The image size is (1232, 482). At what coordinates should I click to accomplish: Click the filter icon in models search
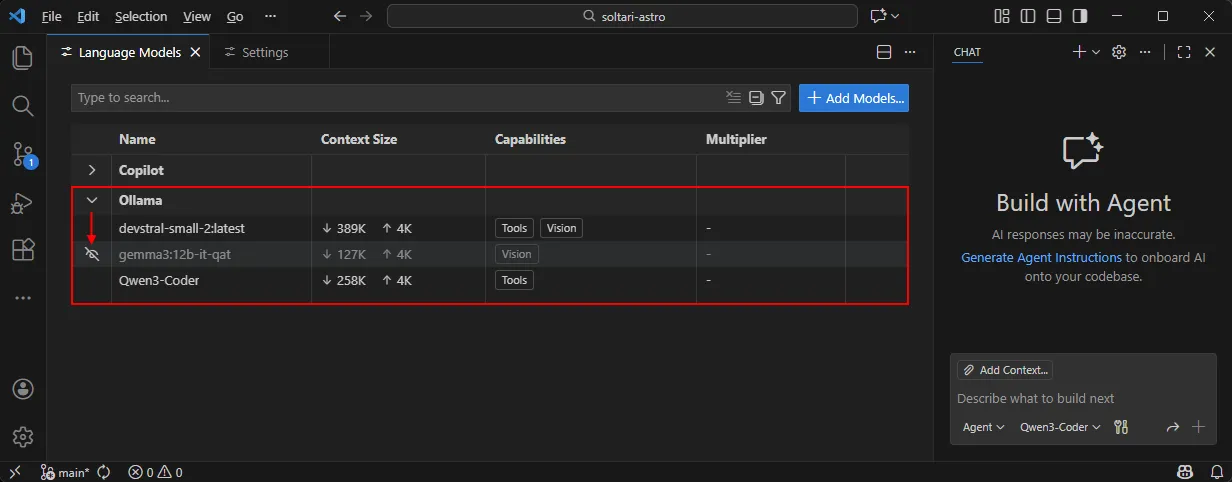[x=778, y=98]
